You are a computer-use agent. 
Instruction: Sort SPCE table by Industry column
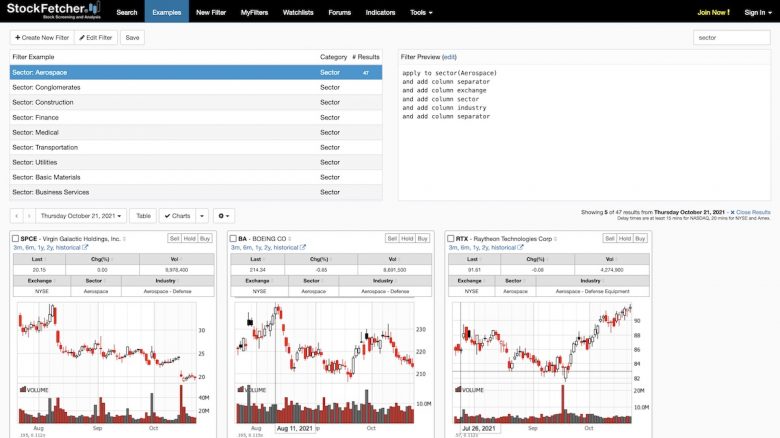tap(168, 281)
